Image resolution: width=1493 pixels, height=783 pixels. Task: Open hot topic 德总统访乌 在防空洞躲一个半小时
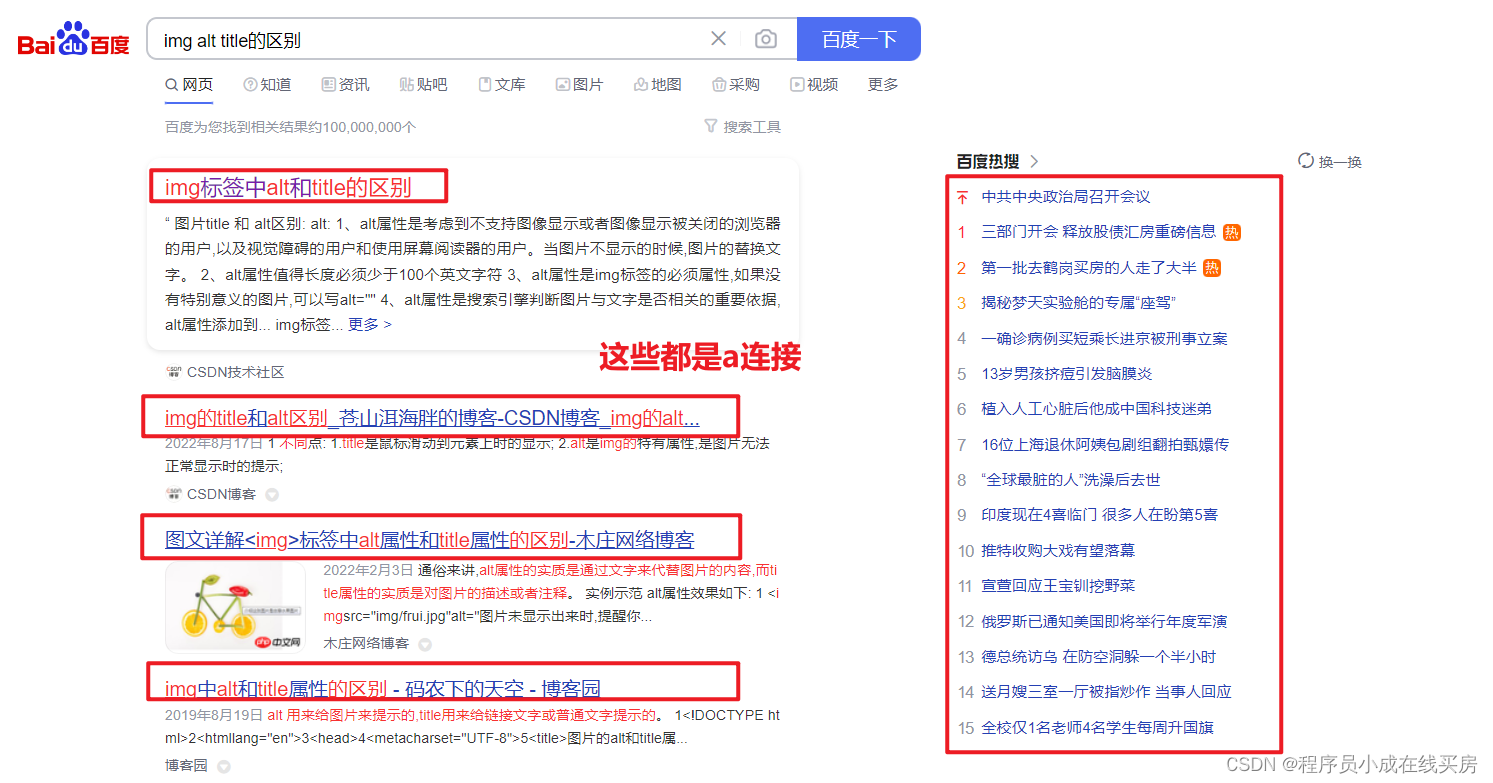point(1099,657)
